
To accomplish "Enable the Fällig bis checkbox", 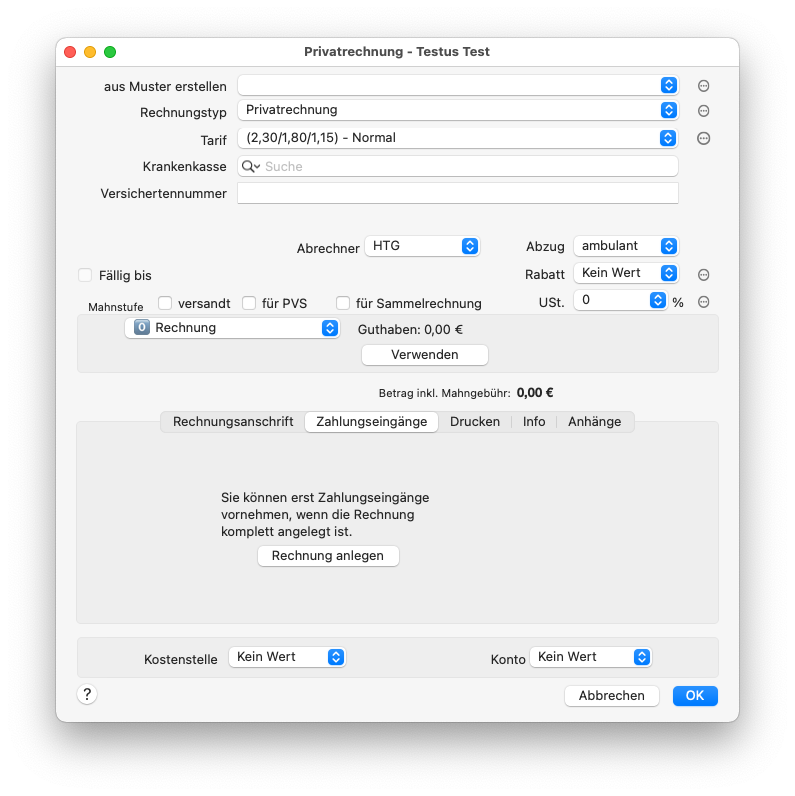I will point(85,275).
